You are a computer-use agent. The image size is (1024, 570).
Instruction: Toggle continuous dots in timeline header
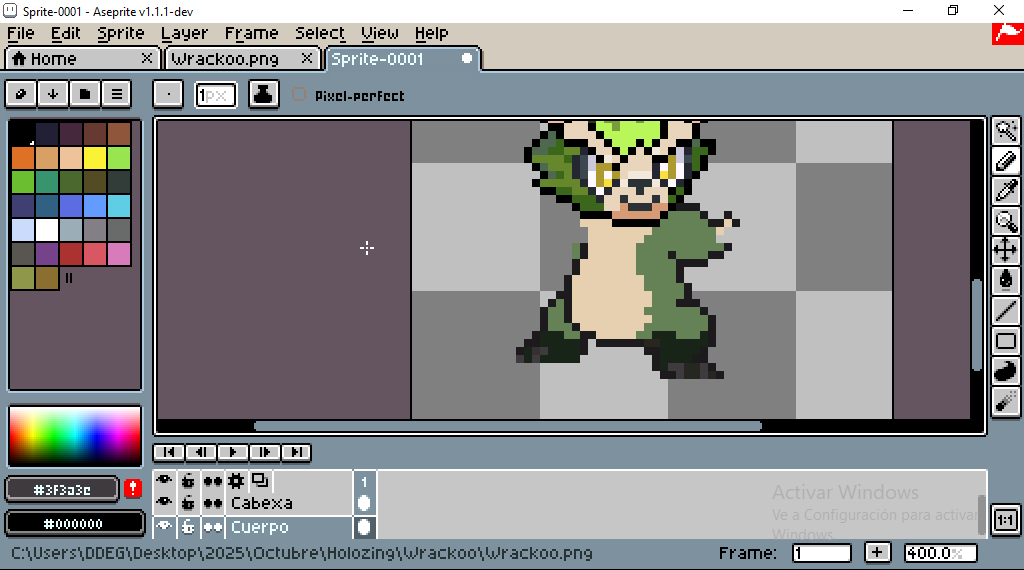click(x=212, y=481)
